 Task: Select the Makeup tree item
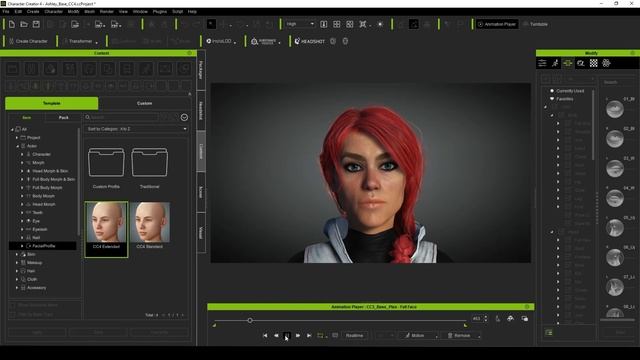[x=34, y=262]
